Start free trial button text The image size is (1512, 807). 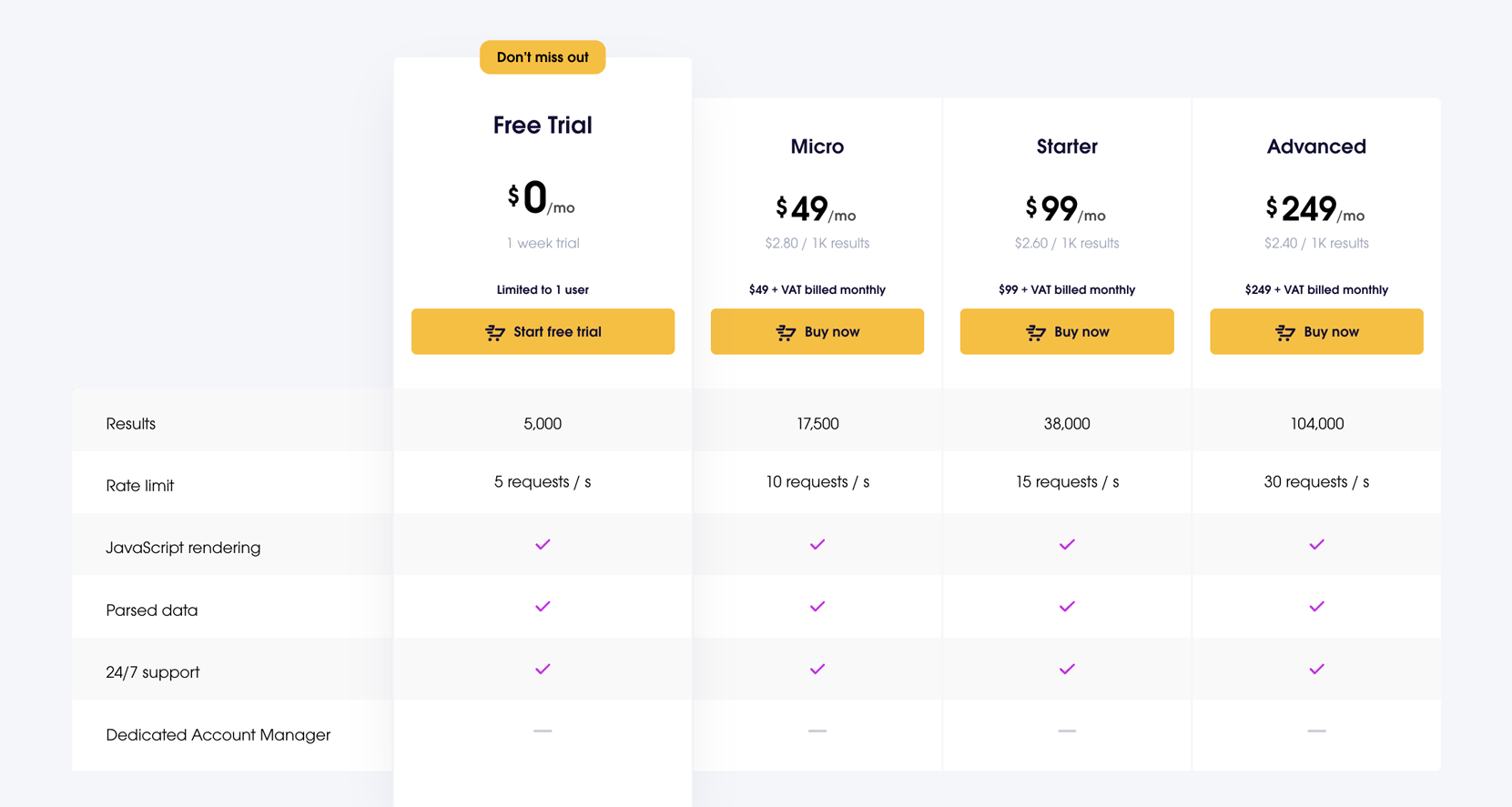[x=557, y=332]
